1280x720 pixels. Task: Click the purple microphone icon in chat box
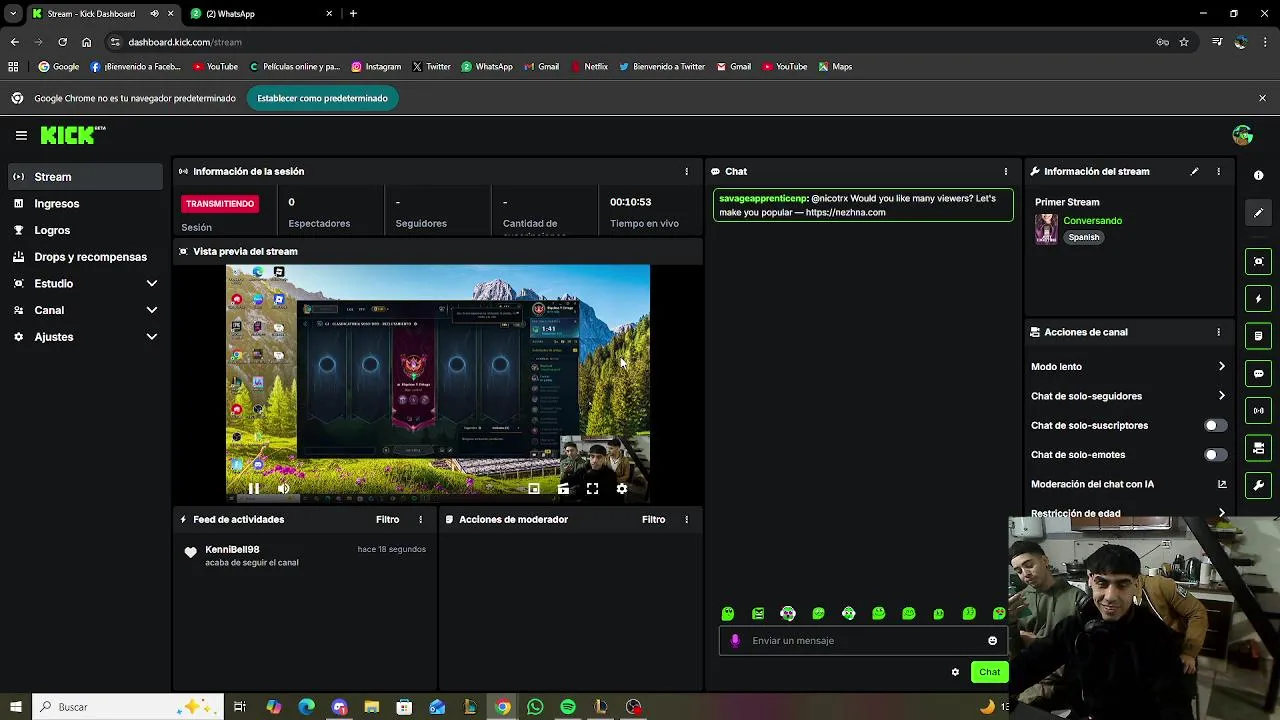click(x=735, y=641)
